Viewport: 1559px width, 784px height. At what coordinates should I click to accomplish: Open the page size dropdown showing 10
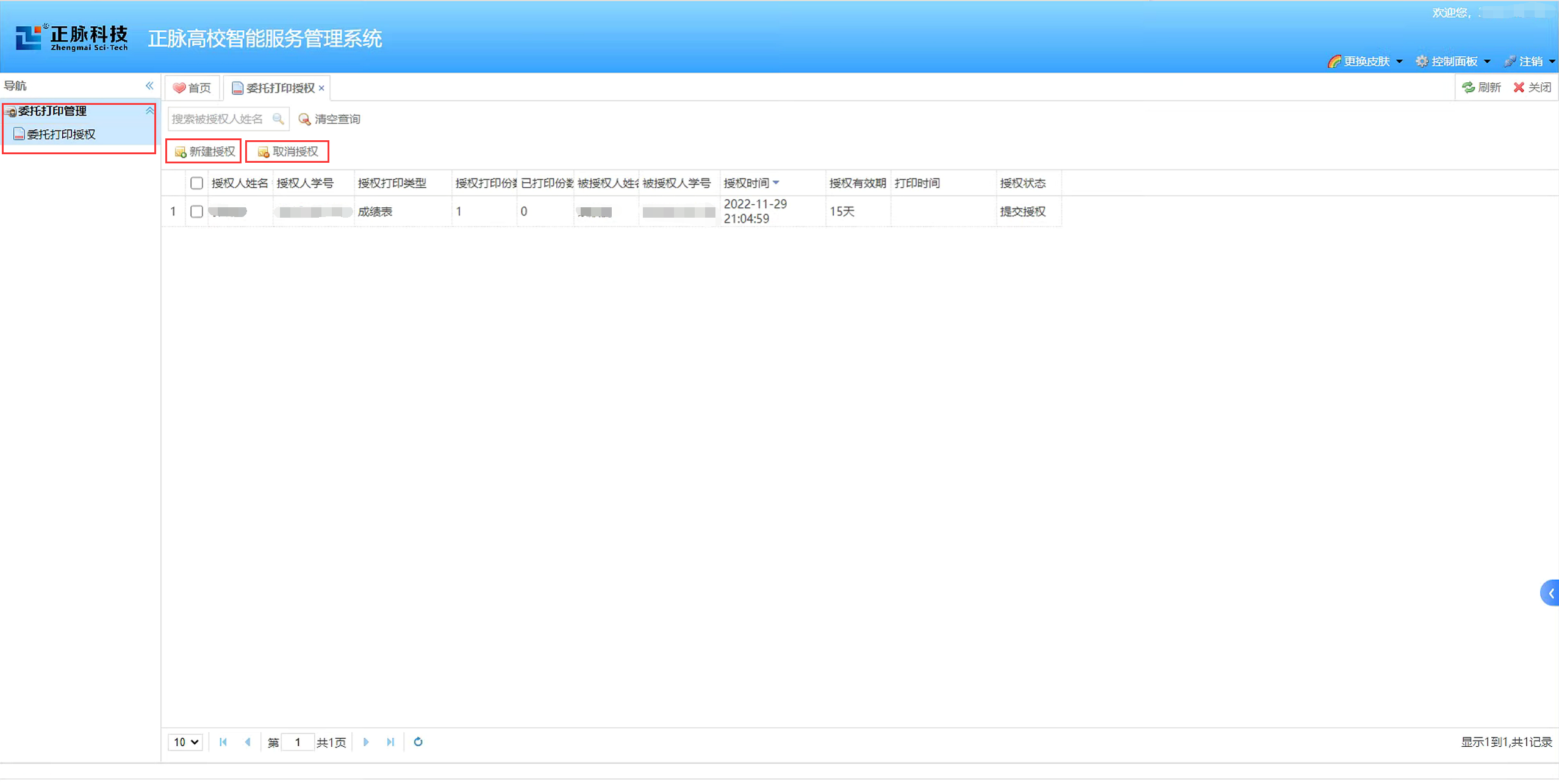pyautogui.click(x=185, y=742)
